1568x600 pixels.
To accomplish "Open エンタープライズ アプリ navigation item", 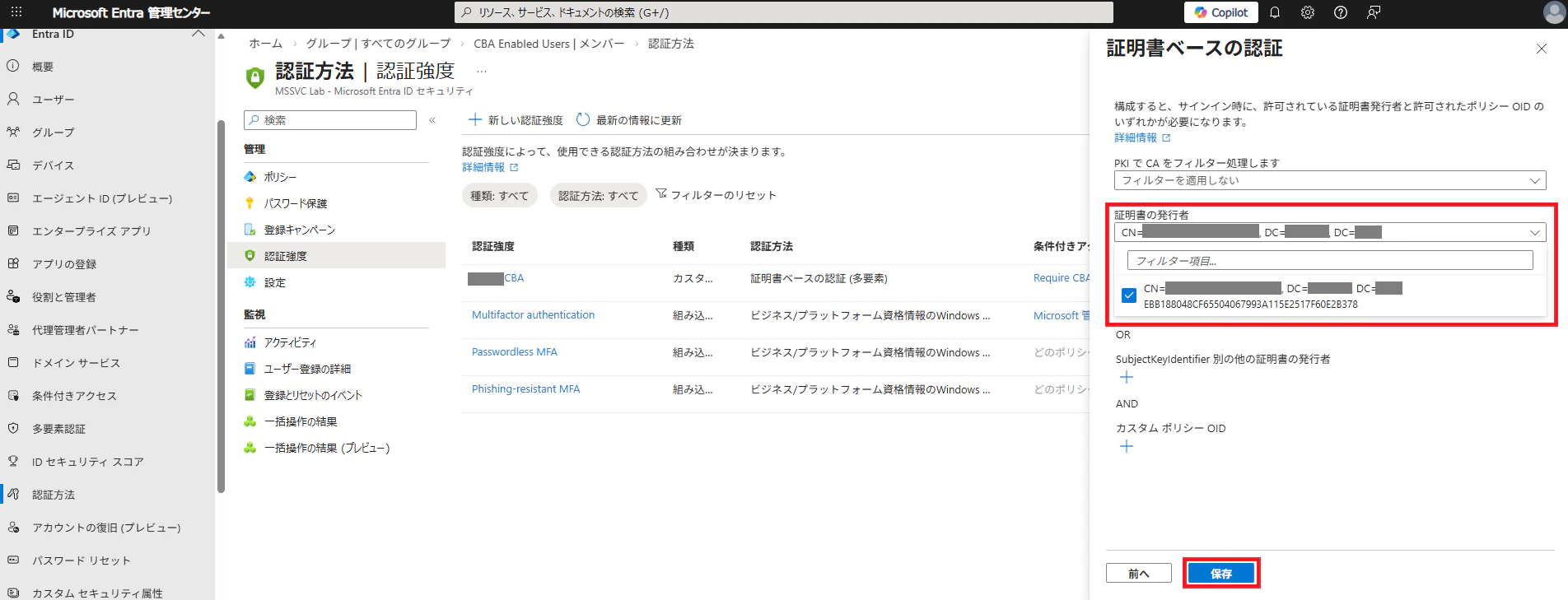I will click(x=91, y=231).
